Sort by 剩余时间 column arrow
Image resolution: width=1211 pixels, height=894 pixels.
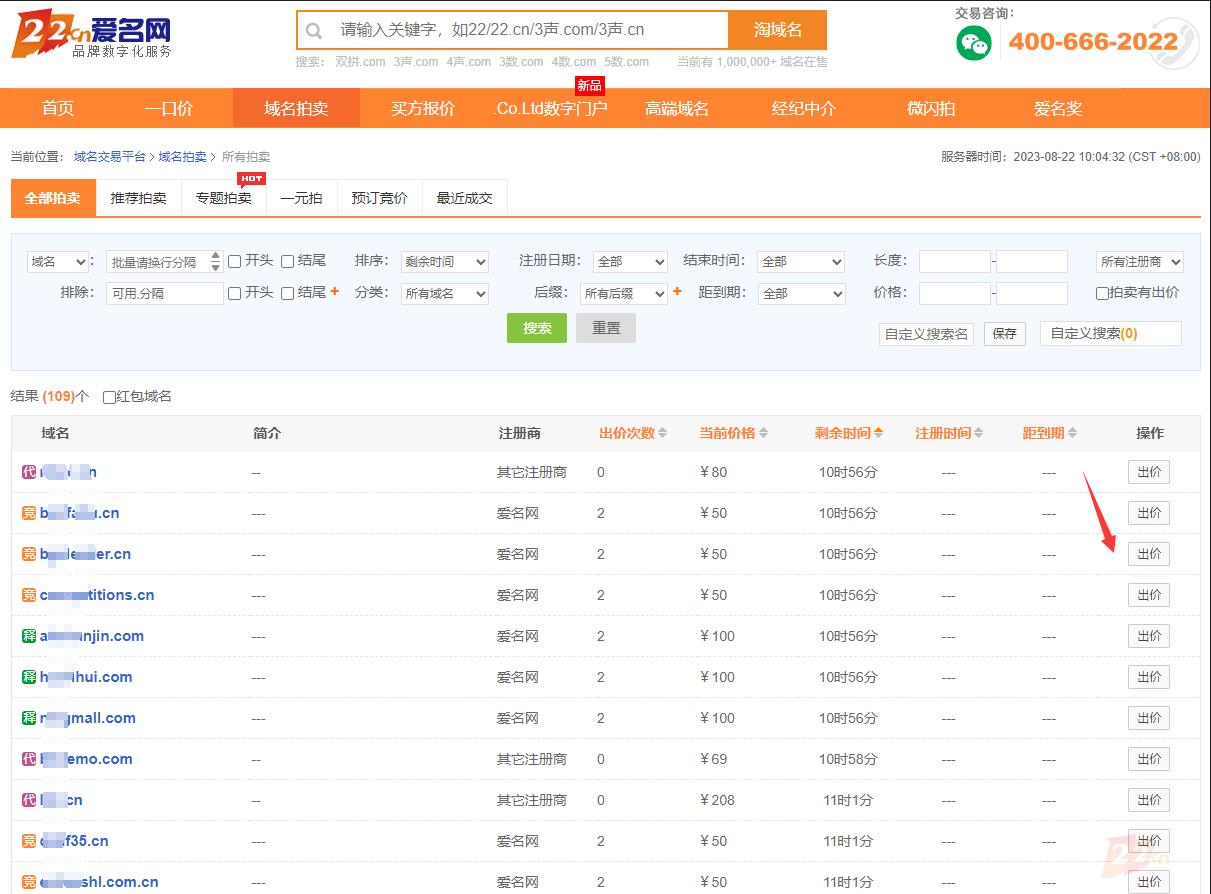879,433
